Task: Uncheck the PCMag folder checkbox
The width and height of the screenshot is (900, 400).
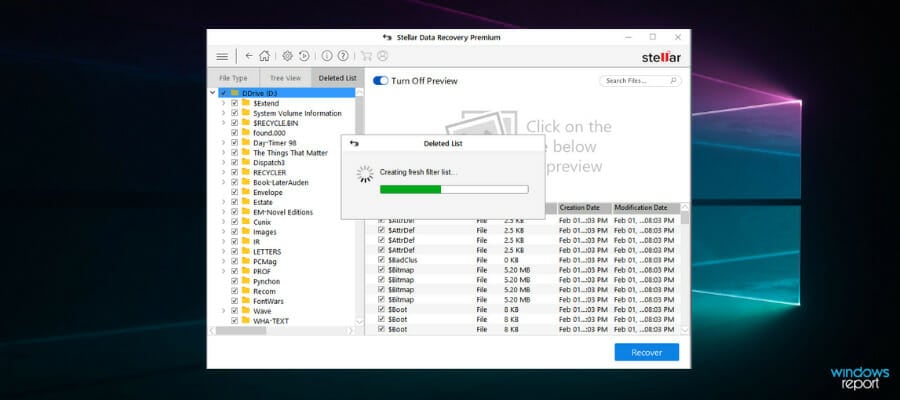Action: 235,261
